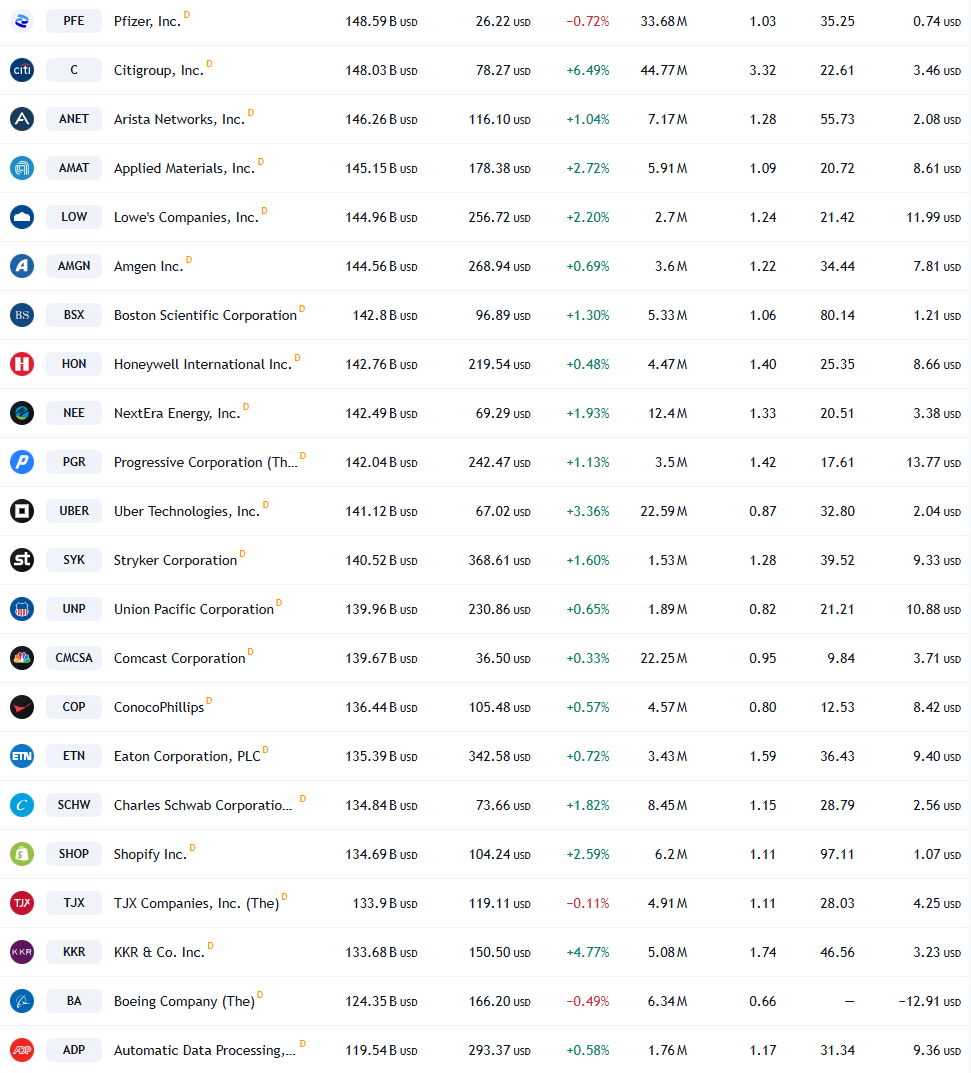Click the Eaton Corporation logo icon
This screenshot has height=1073, width=971.
point(22,756)
